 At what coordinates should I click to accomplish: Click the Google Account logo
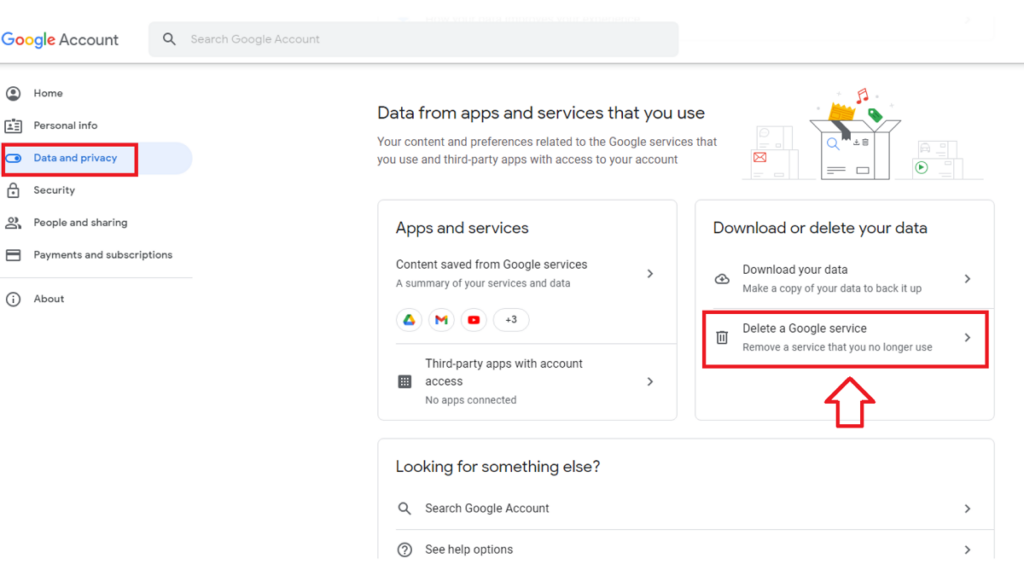pos(60,40)
